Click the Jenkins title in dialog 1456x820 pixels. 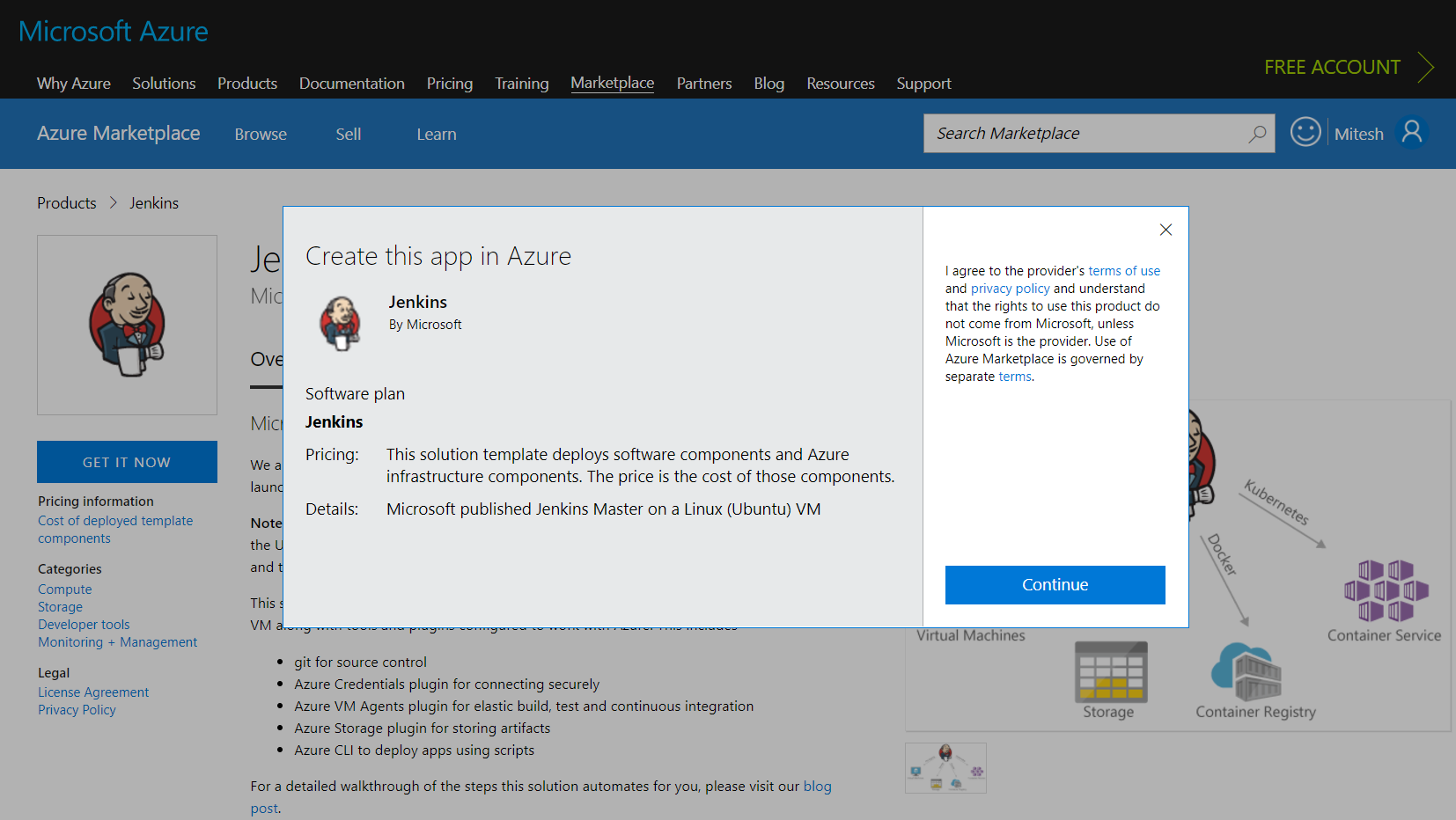click(418, 302)
